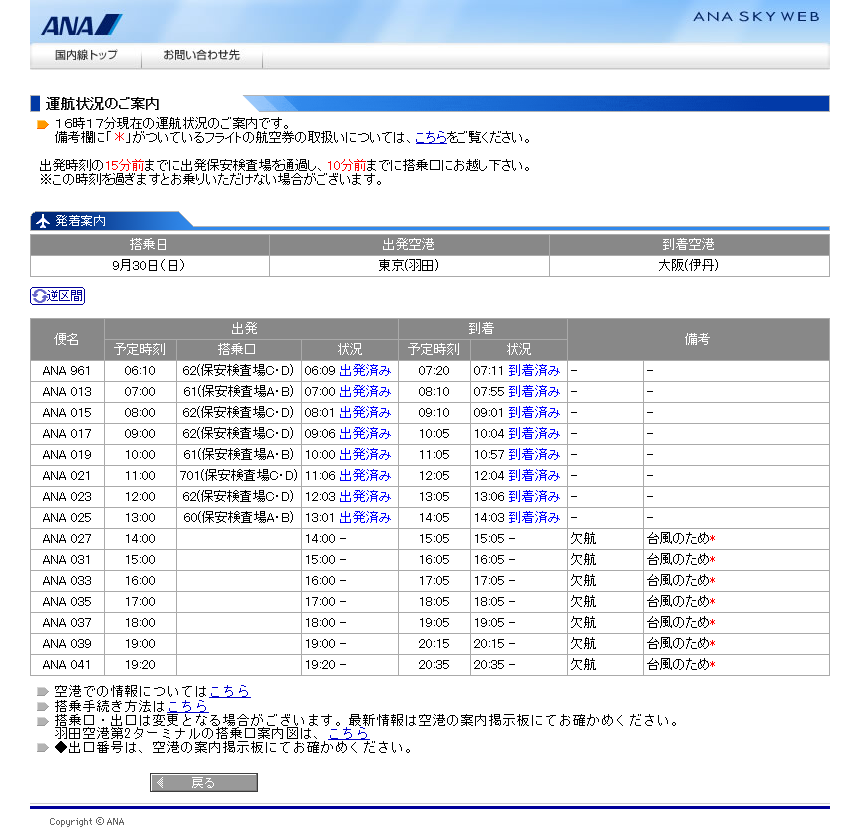Click the 備考 column header

[x=698, y=339]
